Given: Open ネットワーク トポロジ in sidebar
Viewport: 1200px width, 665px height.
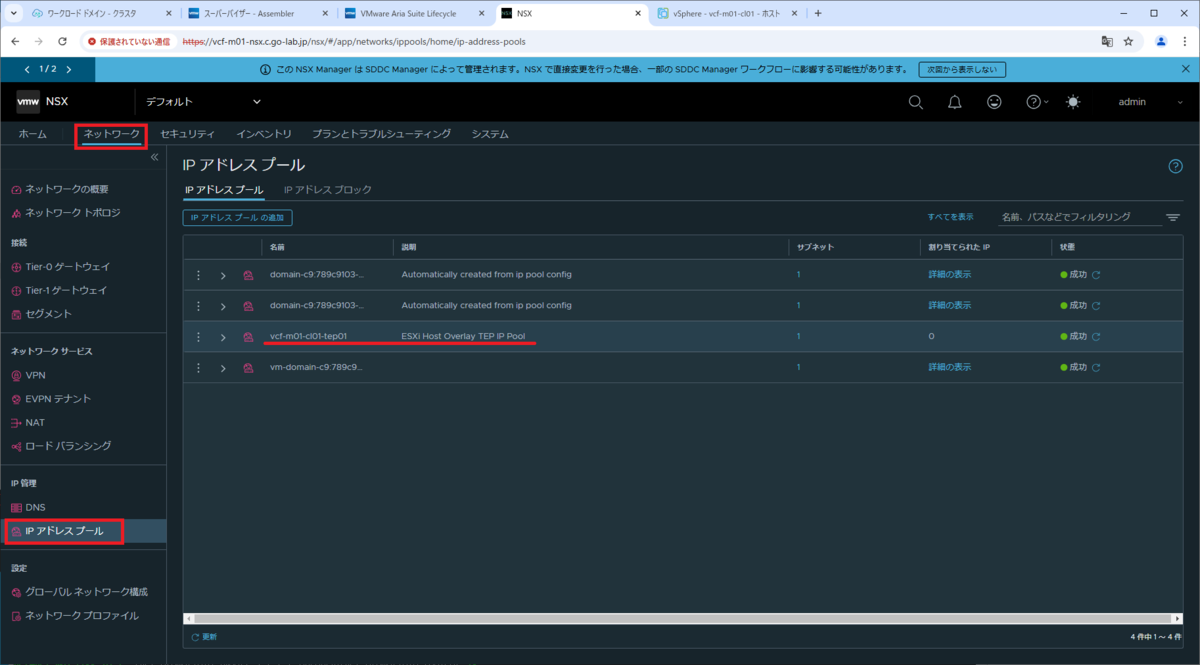Looking at the screenshot, I should (x=72, y=213).
